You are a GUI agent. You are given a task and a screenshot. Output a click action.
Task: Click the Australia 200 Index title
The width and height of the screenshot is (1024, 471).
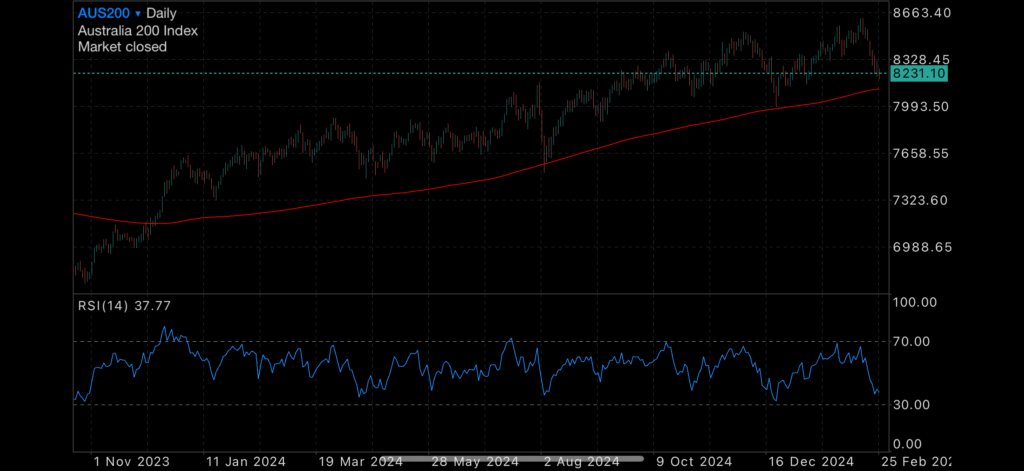[x=138, y=30]
